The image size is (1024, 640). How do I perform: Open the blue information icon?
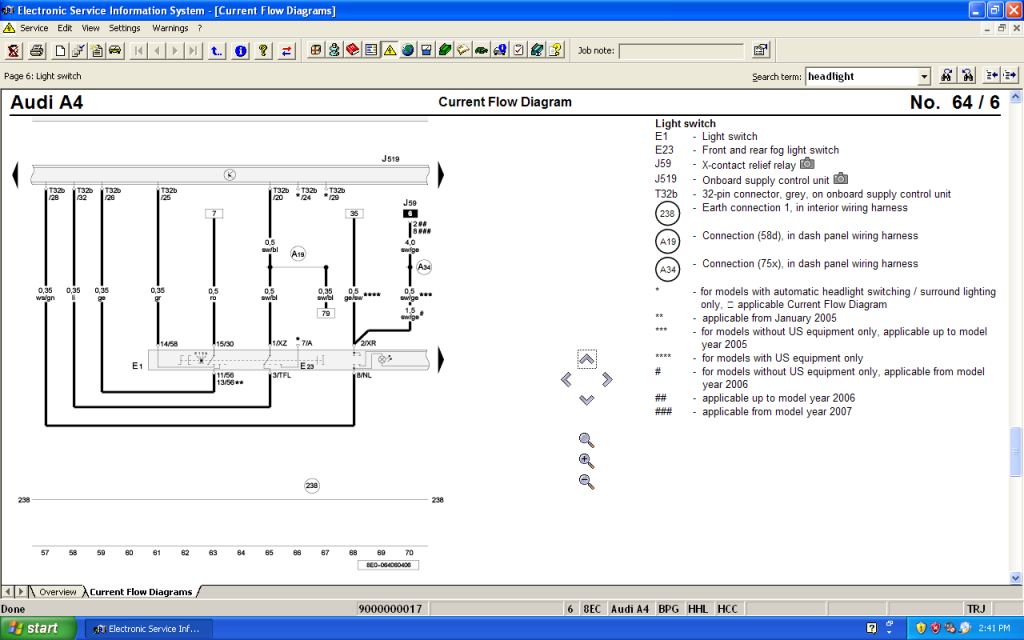(x=240, y=50)
